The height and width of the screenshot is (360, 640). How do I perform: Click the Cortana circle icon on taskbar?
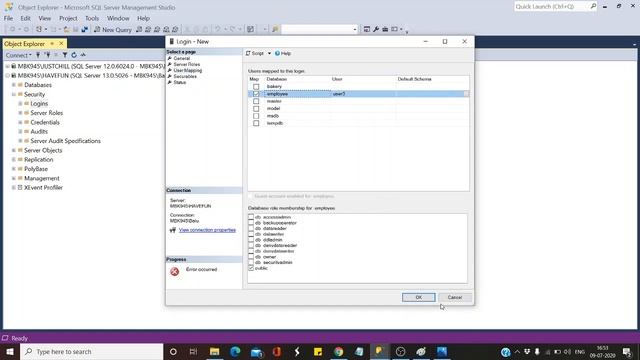click(x=173, y=351)
